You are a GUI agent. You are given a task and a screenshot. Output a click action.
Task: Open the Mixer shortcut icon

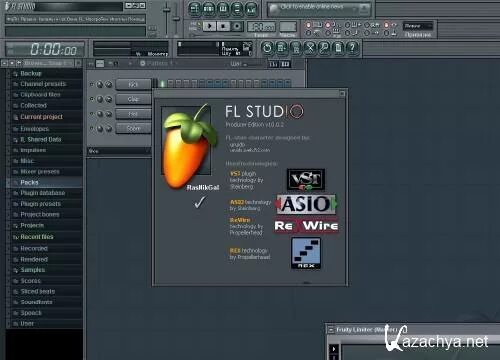251,9
